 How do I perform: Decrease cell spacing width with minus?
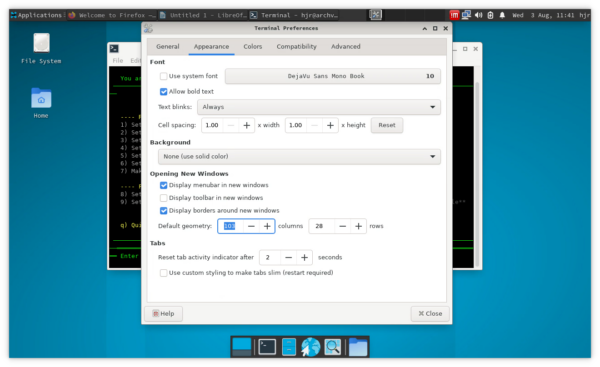pos(231,125)
